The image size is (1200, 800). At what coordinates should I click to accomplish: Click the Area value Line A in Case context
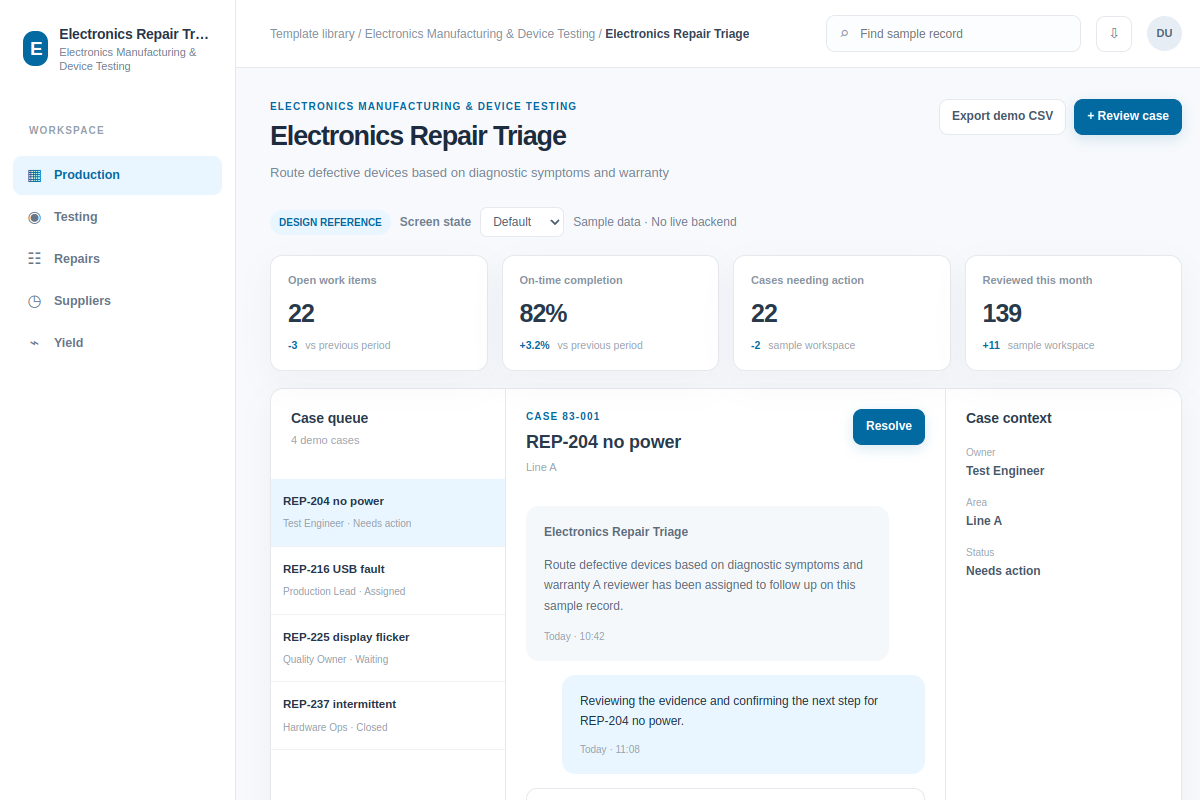tap(984, 521)
